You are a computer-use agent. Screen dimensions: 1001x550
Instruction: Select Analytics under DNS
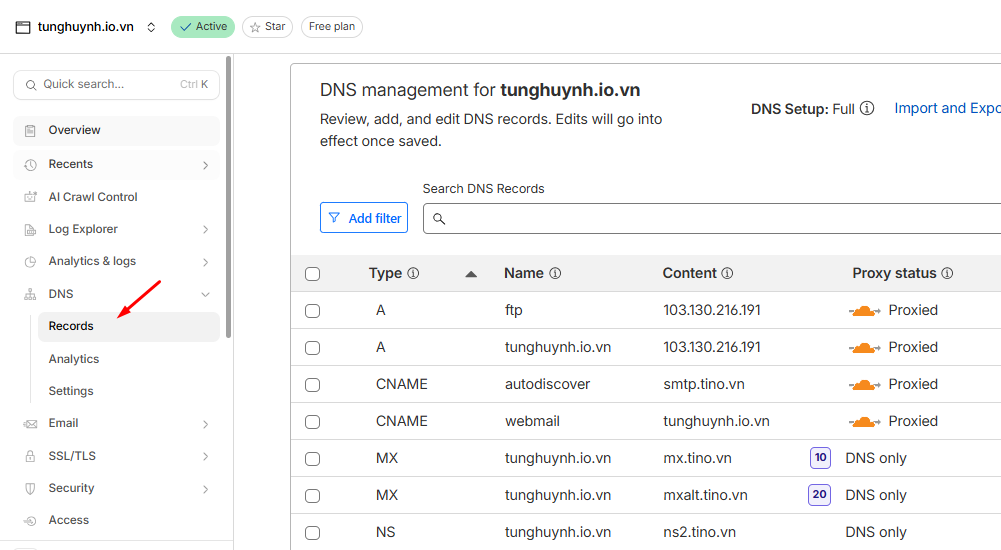tap(73, 359)
